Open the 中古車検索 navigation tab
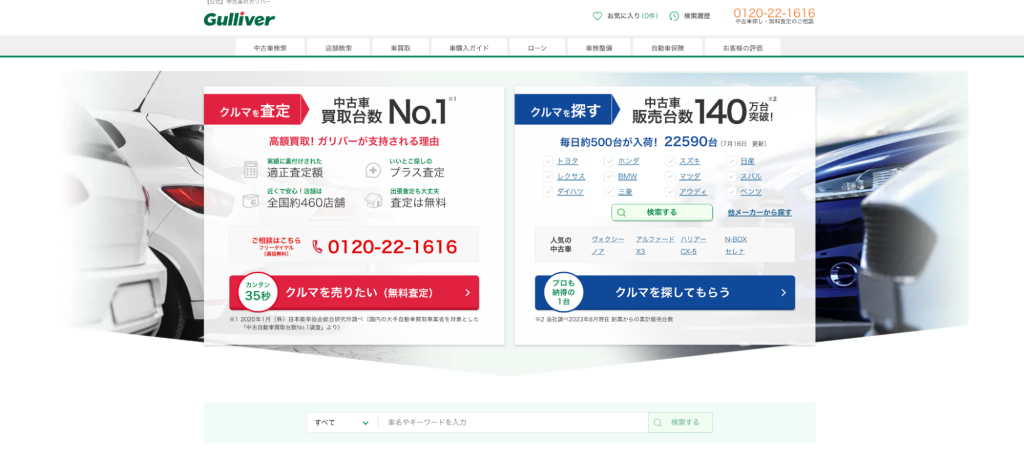The width and height of the screenshot is (1024, 466). coord(270,47)
